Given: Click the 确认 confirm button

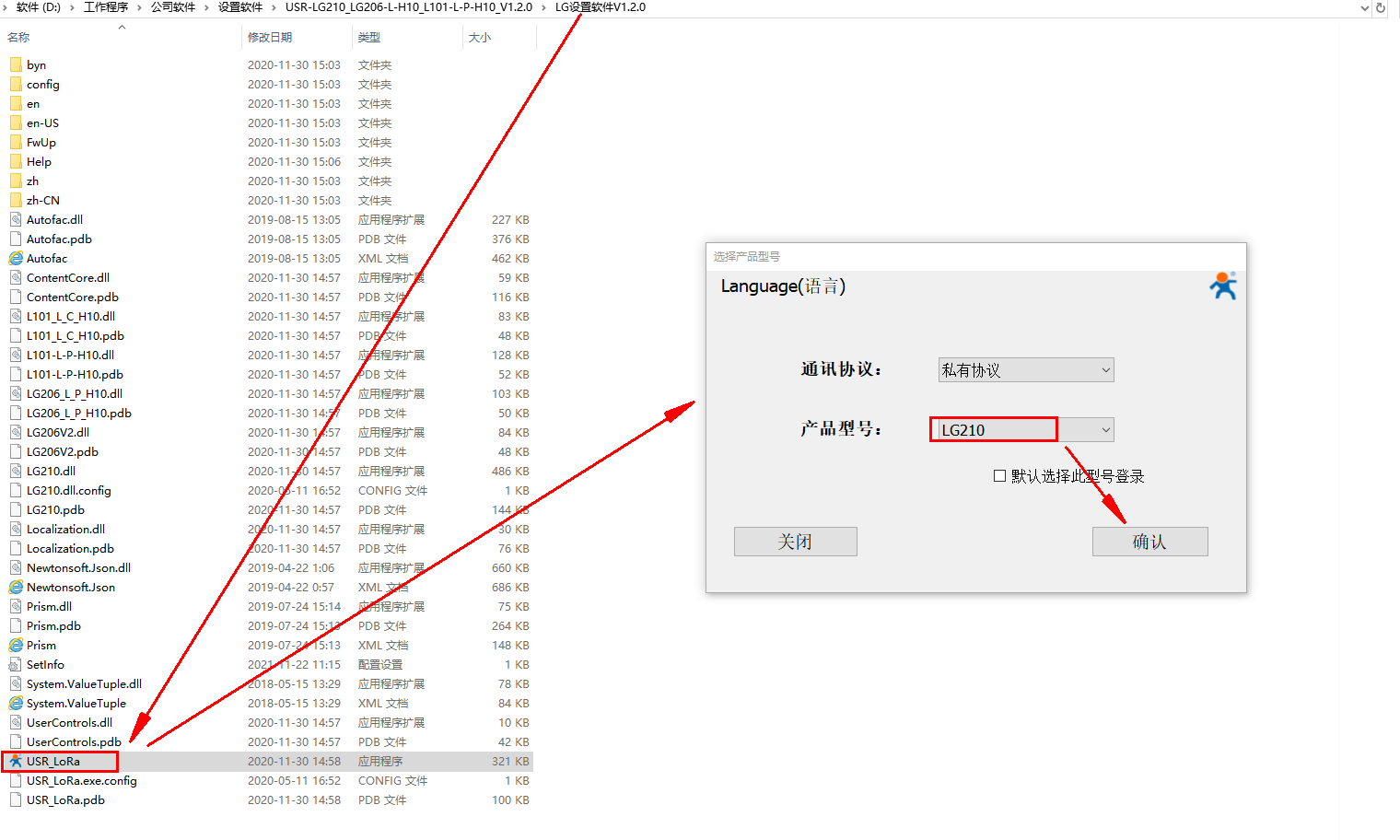Looking at the screenshot, I should (x=1149, y=542).
